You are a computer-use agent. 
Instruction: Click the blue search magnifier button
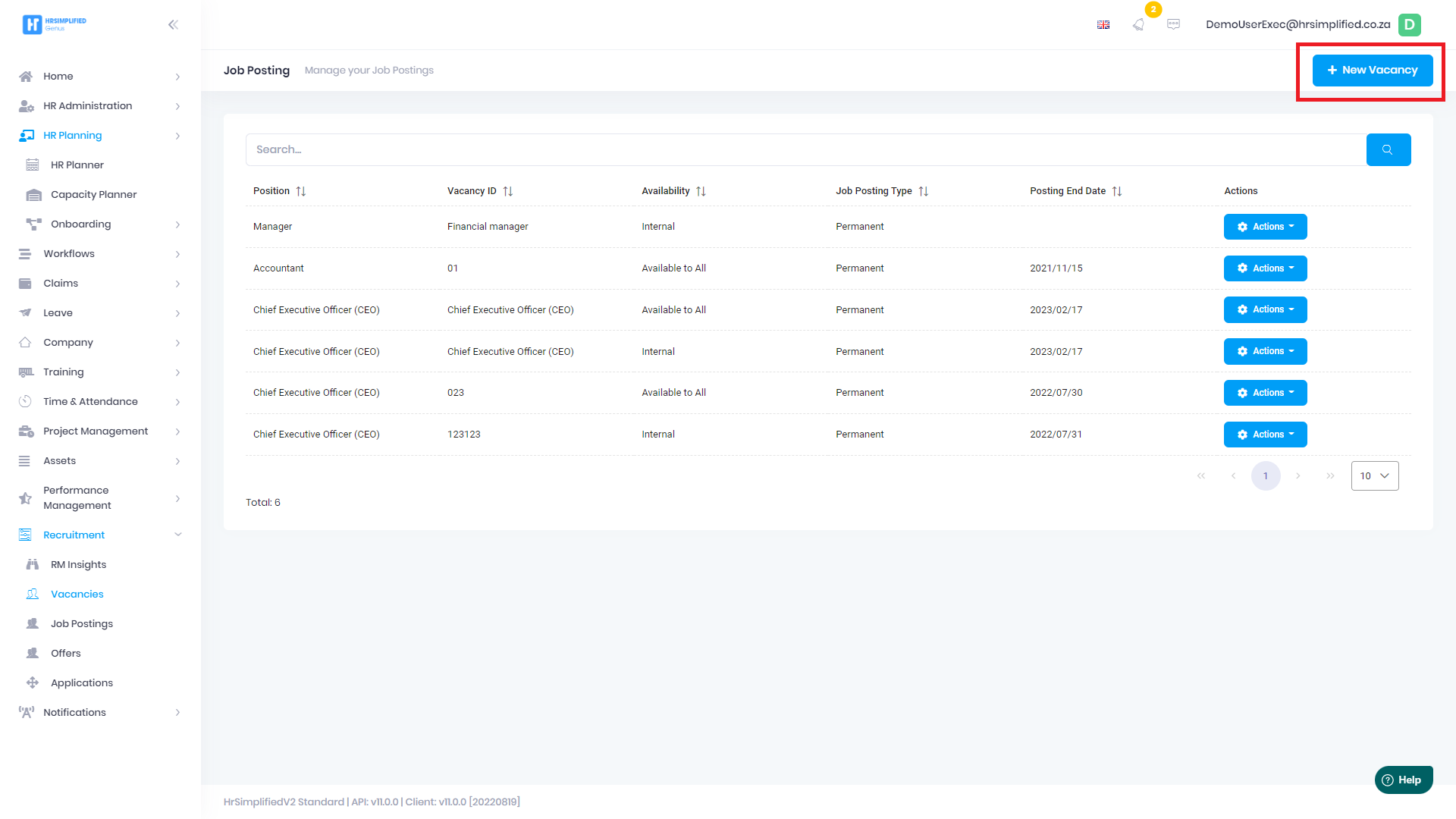(1388, 149)
